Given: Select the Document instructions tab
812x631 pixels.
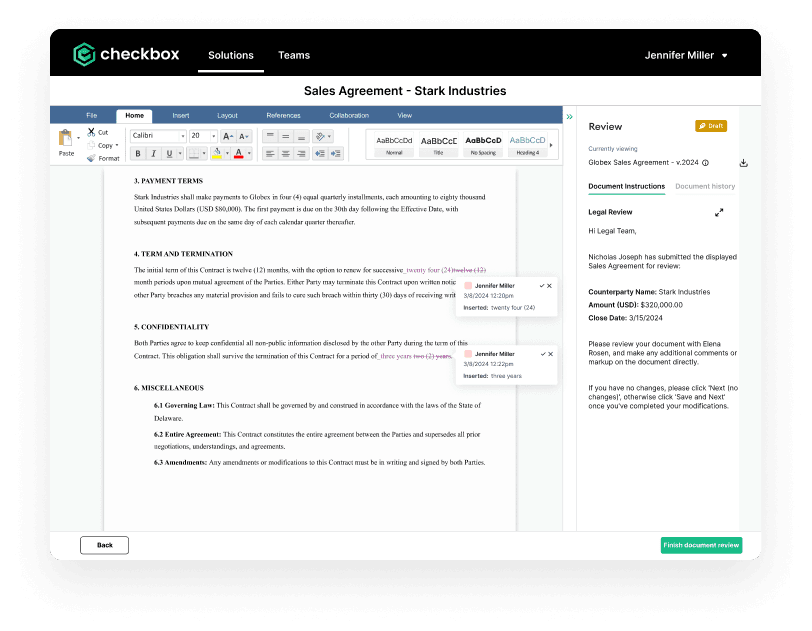Looking at the screenshot, I should 627,187.
